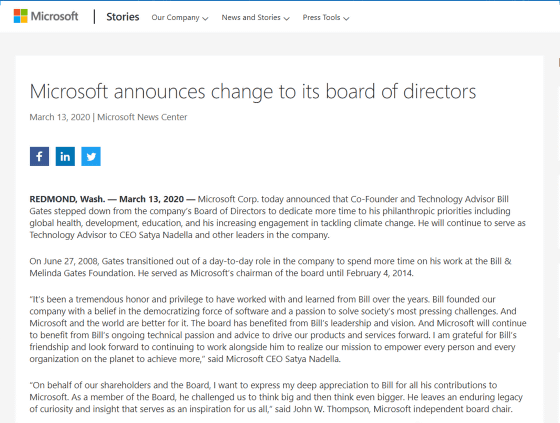The width and height of the screenshot is (560, 423).
Task: Click the Microsoft wordmark in header
Action: (54, 16)
